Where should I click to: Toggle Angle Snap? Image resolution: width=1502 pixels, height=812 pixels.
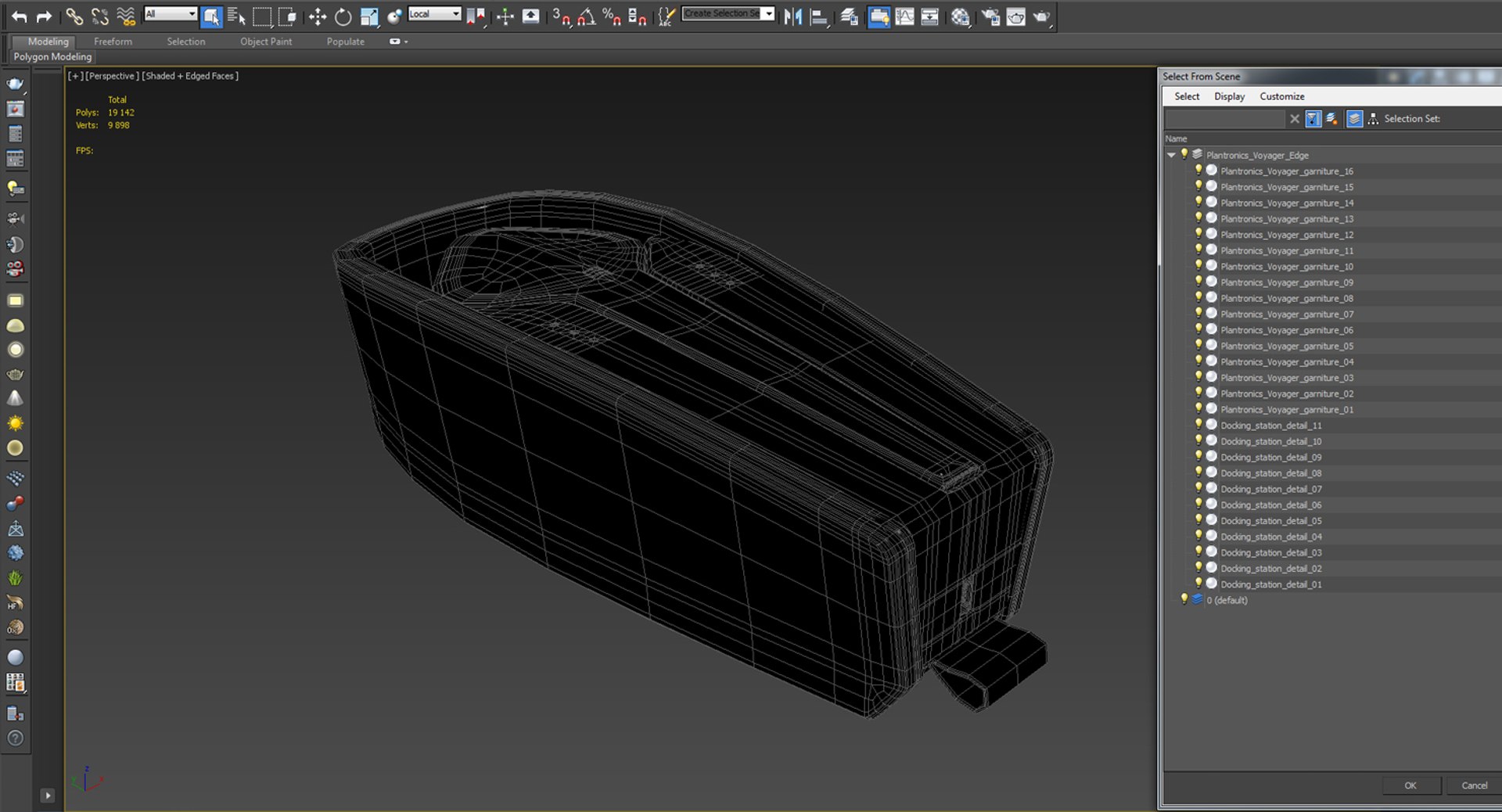(587, 16)
